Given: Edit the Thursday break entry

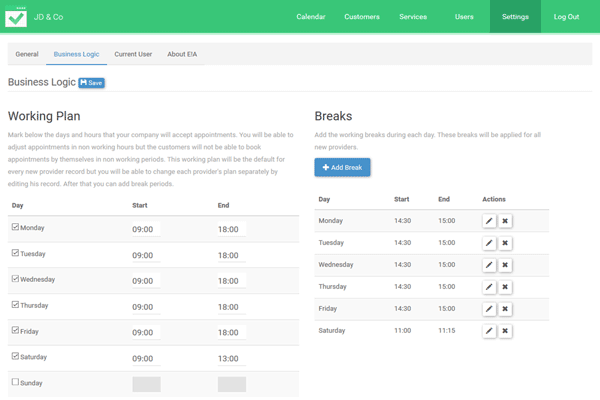Looking at the screenshot, I should pyautogui.click(x=489, y=287).
